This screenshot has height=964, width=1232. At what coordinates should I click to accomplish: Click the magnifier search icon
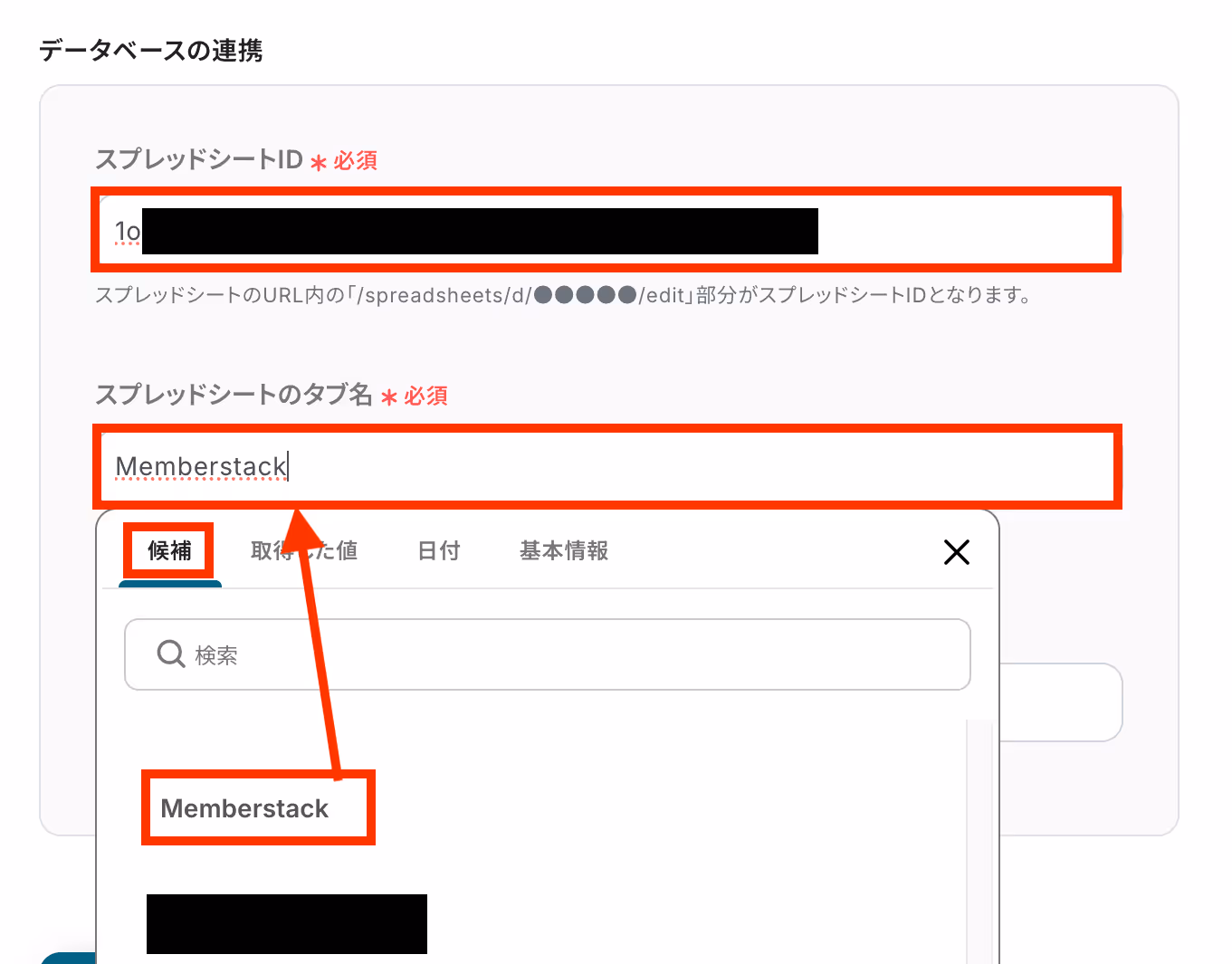[171, 654]
